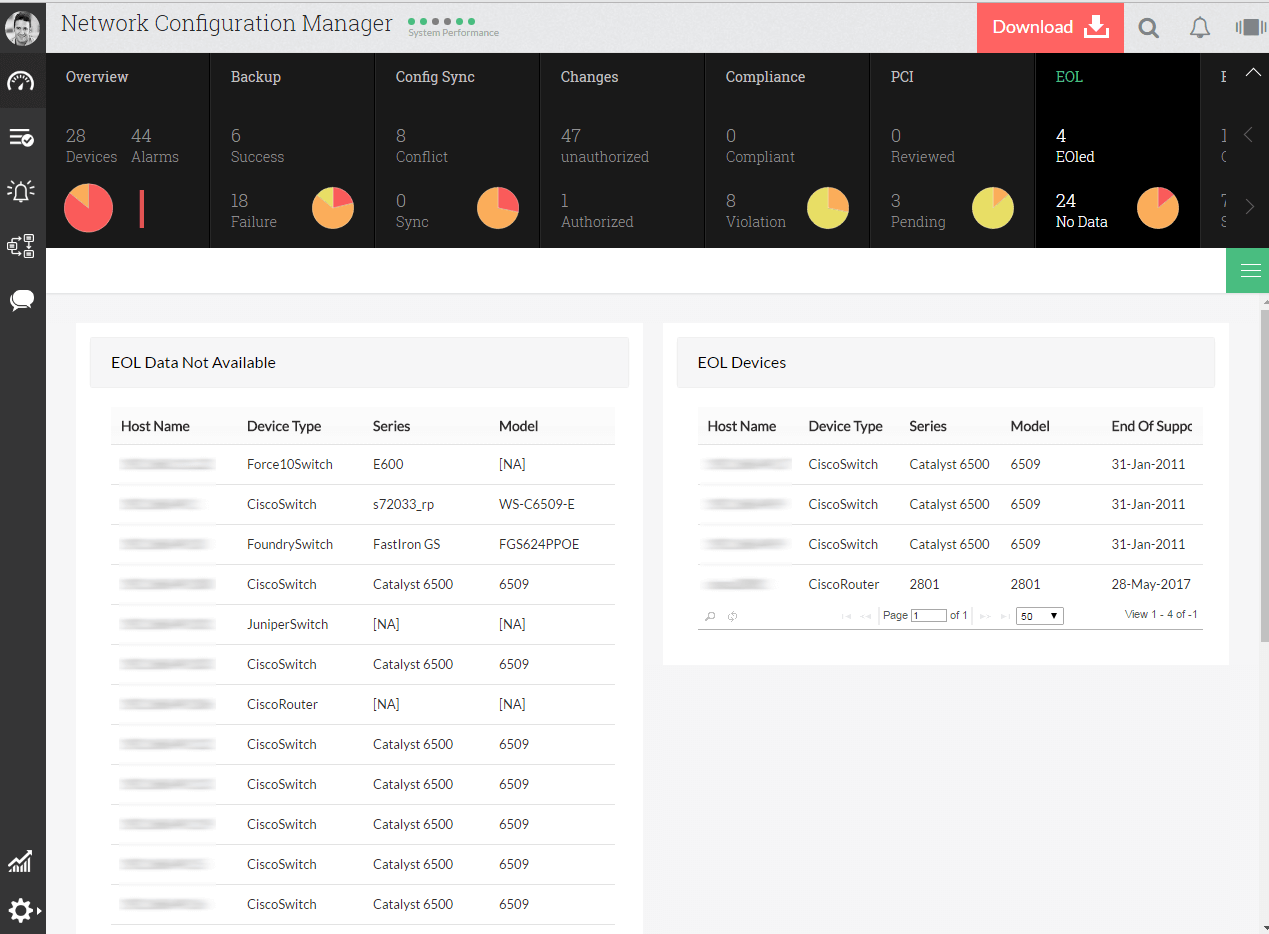1269x934 pixels.
Task: Open the reports chart icon in sidebar
Action: (x=22, y=861)
